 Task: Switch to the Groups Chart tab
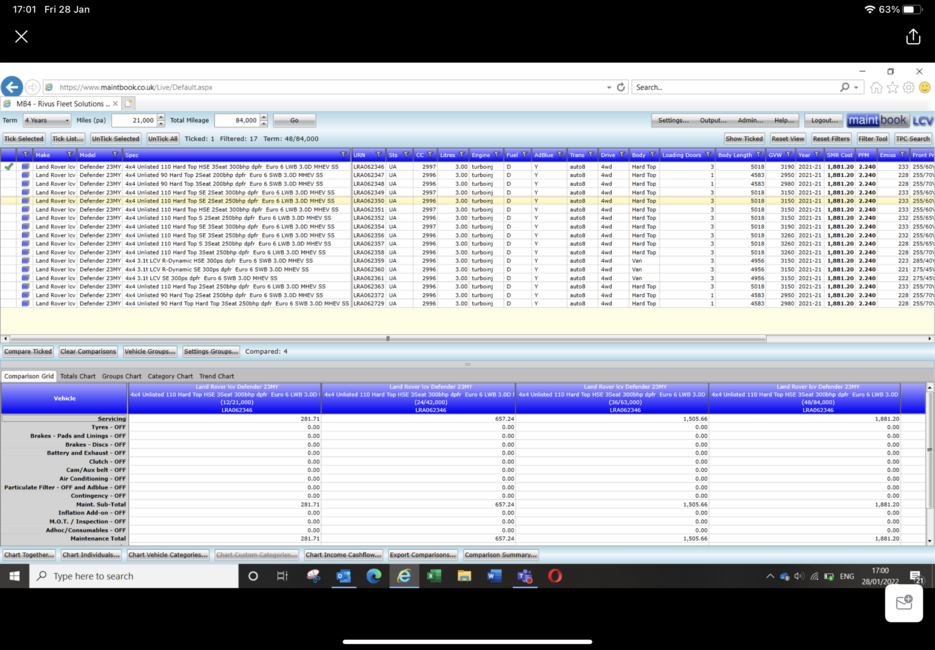point(122,376)
